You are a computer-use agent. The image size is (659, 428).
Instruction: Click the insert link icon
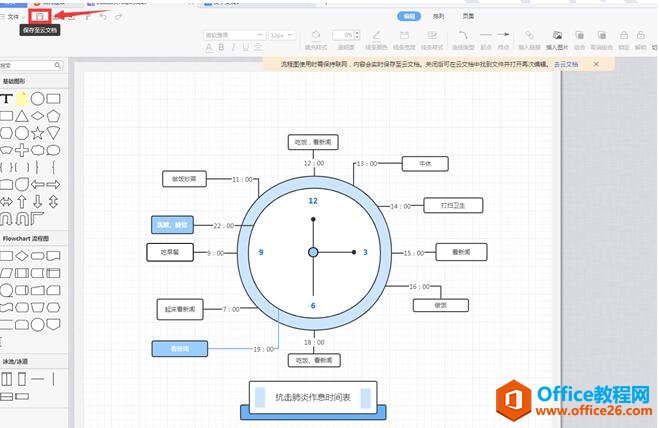[x=529, y=35]
